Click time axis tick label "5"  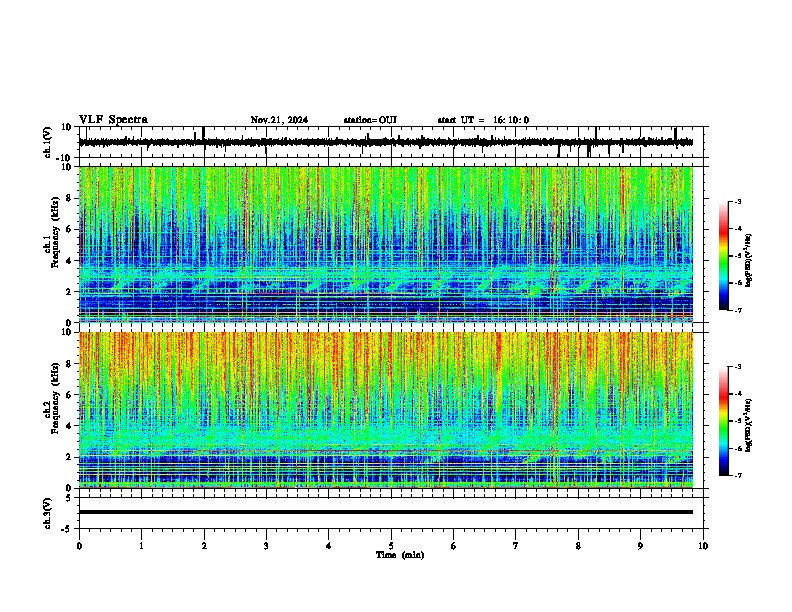[391, 546]
